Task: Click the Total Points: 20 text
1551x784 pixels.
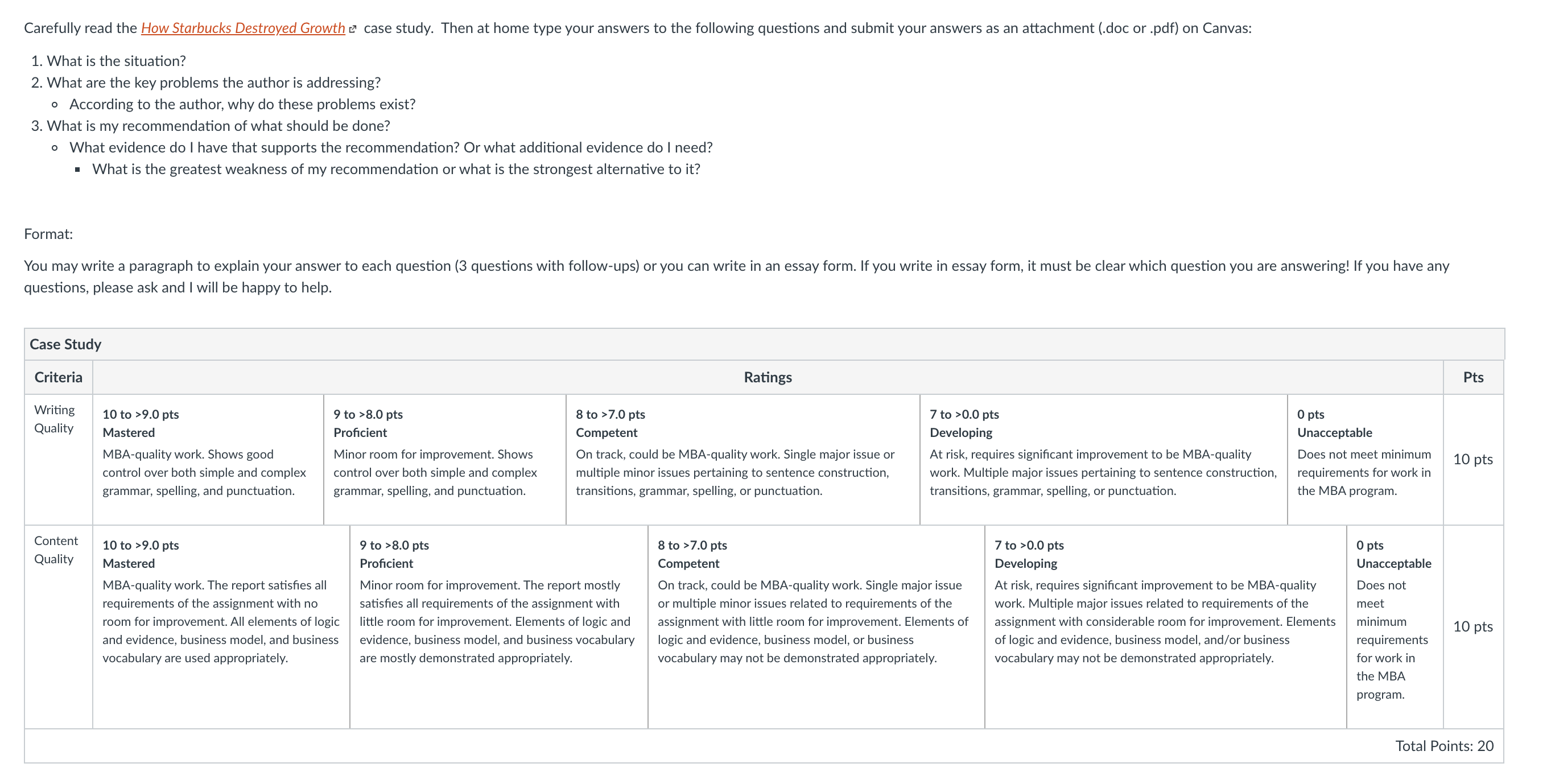Action: 1444,746
